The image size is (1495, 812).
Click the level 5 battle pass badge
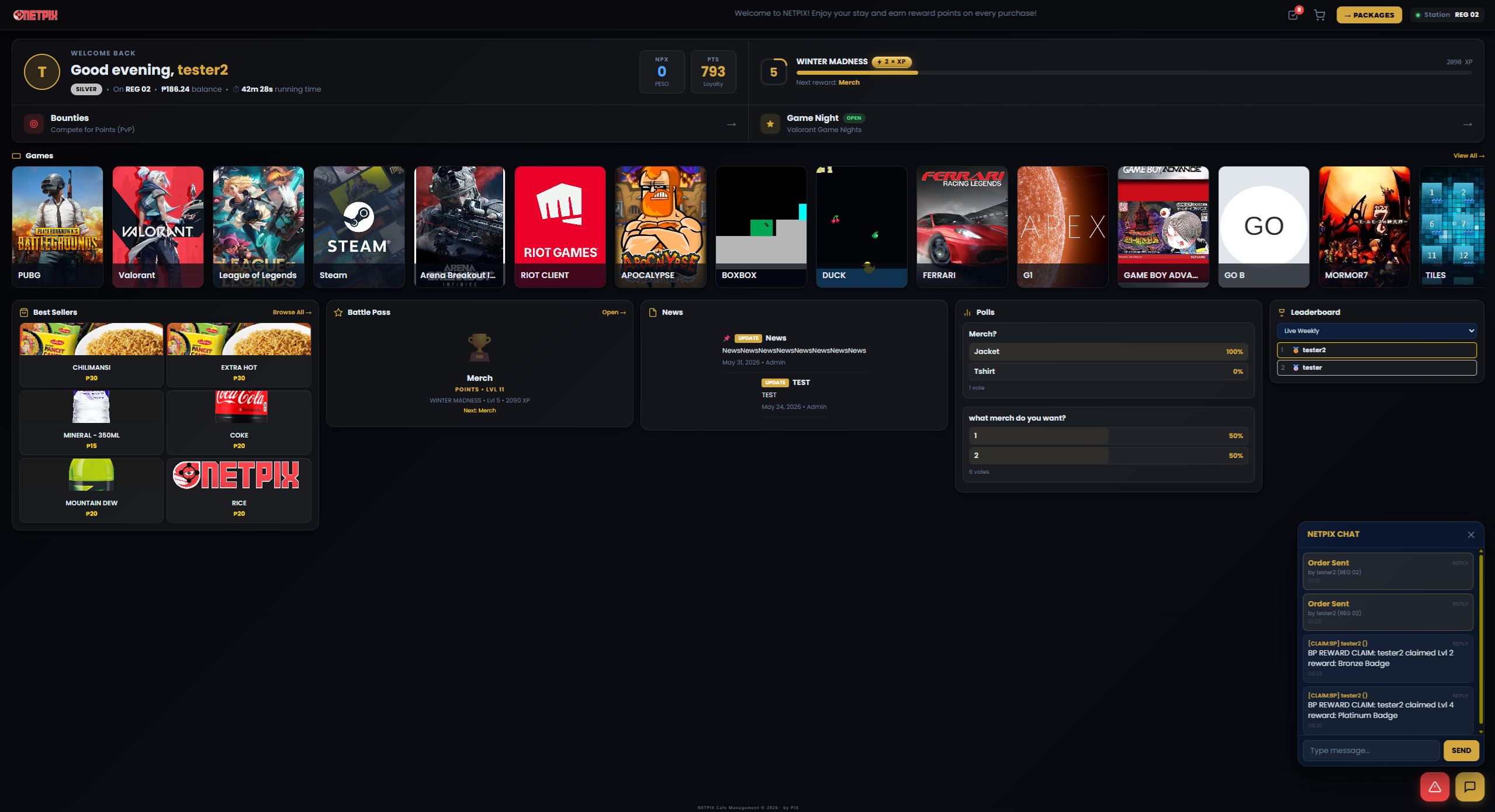(x=774, y=72)
